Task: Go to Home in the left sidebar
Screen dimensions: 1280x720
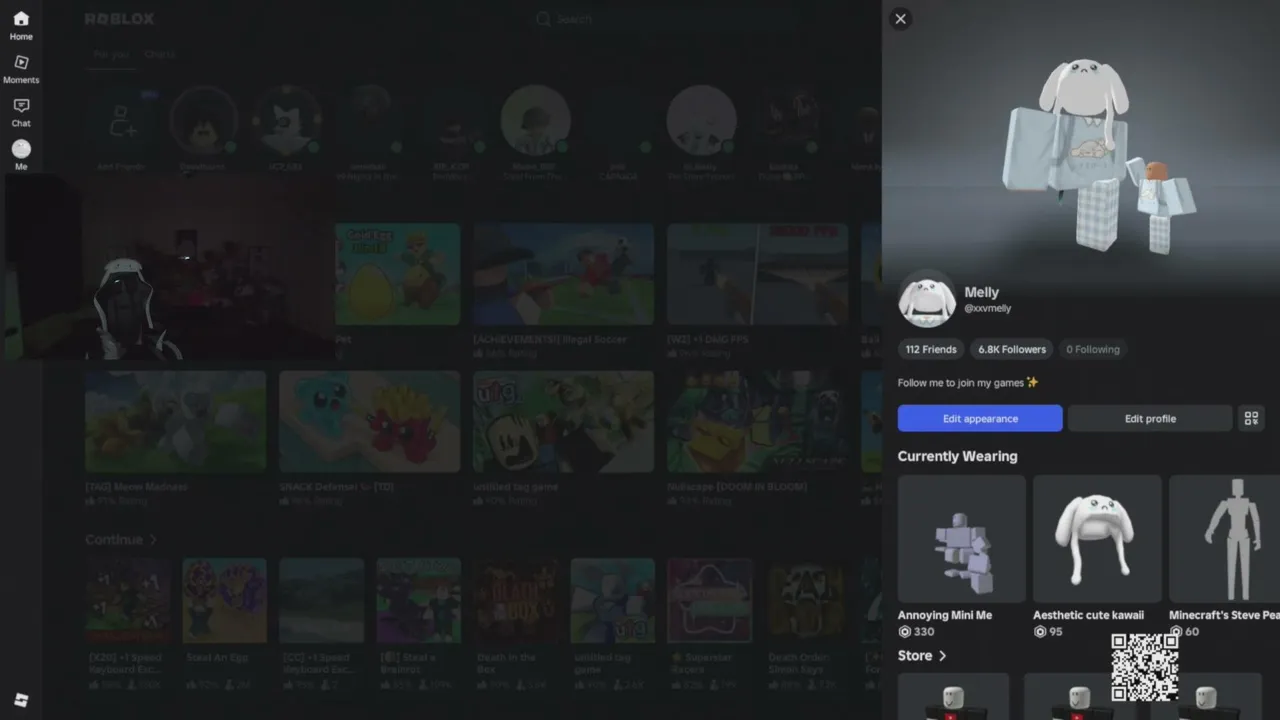Action: tap(21, 25)
